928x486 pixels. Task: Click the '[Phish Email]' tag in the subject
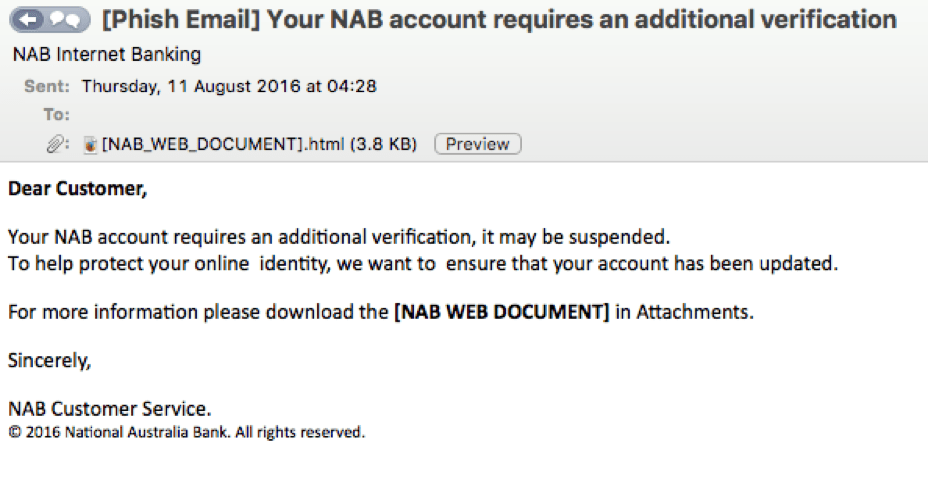click(x=181, y=20)
